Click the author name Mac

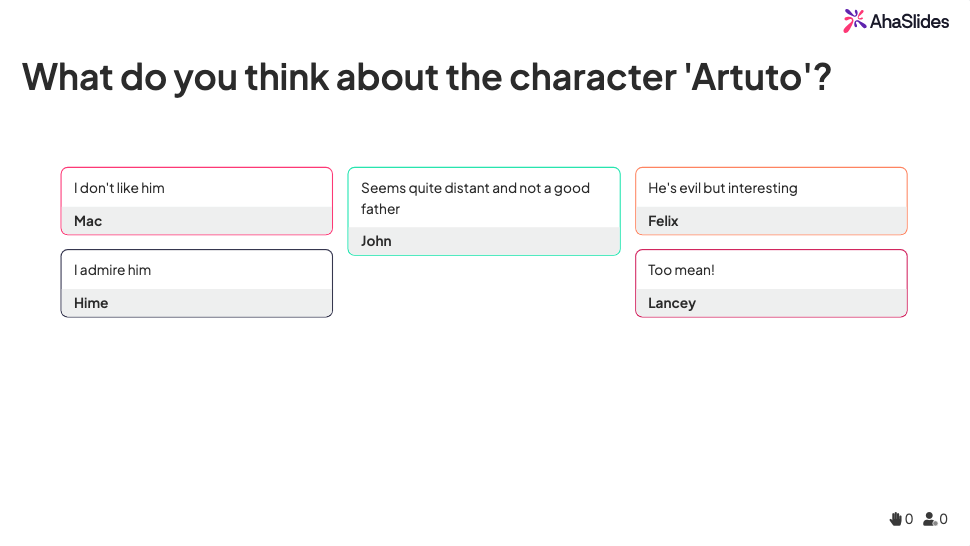click(x=88, y=221)
